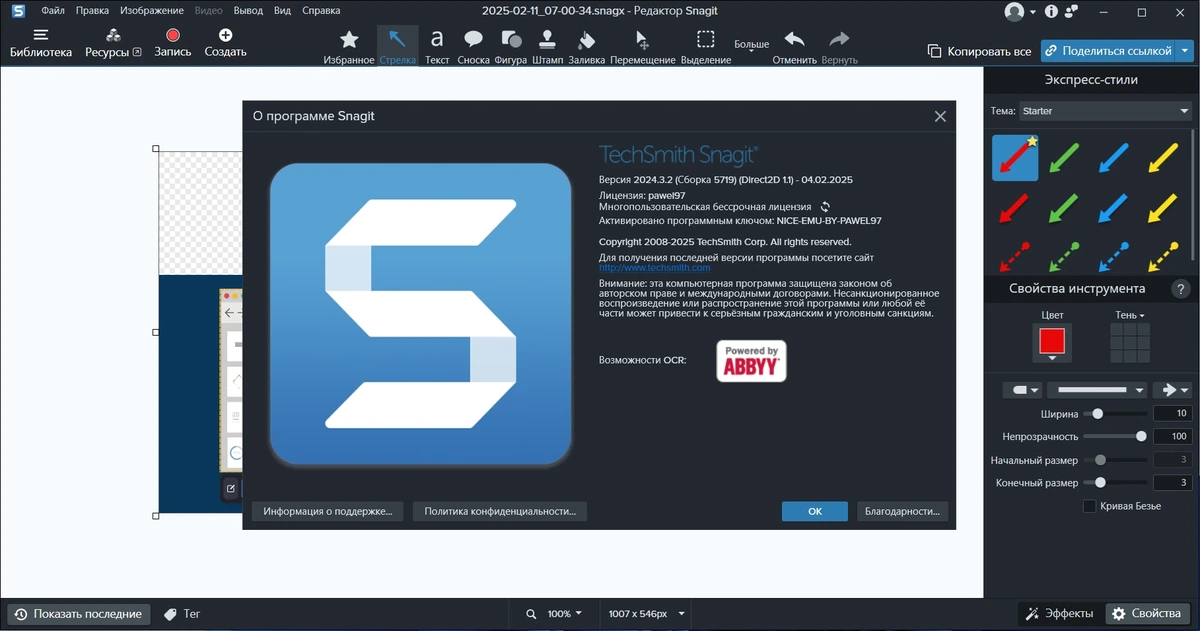The image size is (1200, 631).
Task: Open the Вид menu
Action: pyautogui.click(x=282, y=11)
